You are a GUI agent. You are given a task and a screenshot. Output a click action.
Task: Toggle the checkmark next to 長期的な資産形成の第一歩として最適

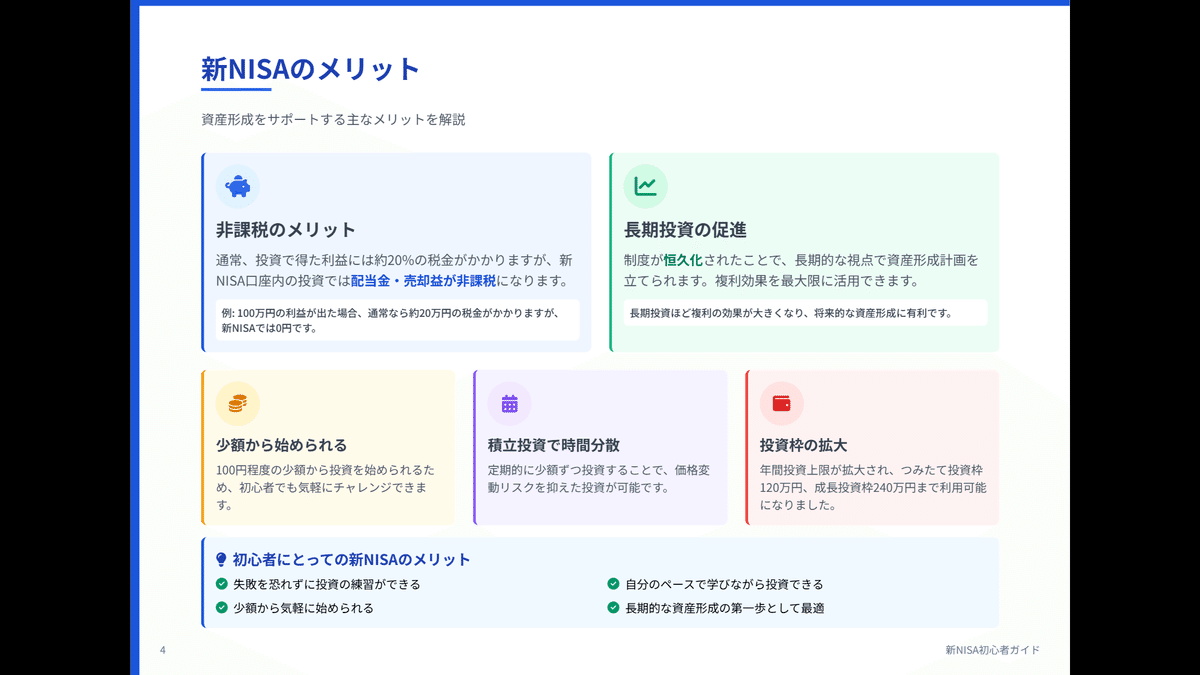point(612,608)
